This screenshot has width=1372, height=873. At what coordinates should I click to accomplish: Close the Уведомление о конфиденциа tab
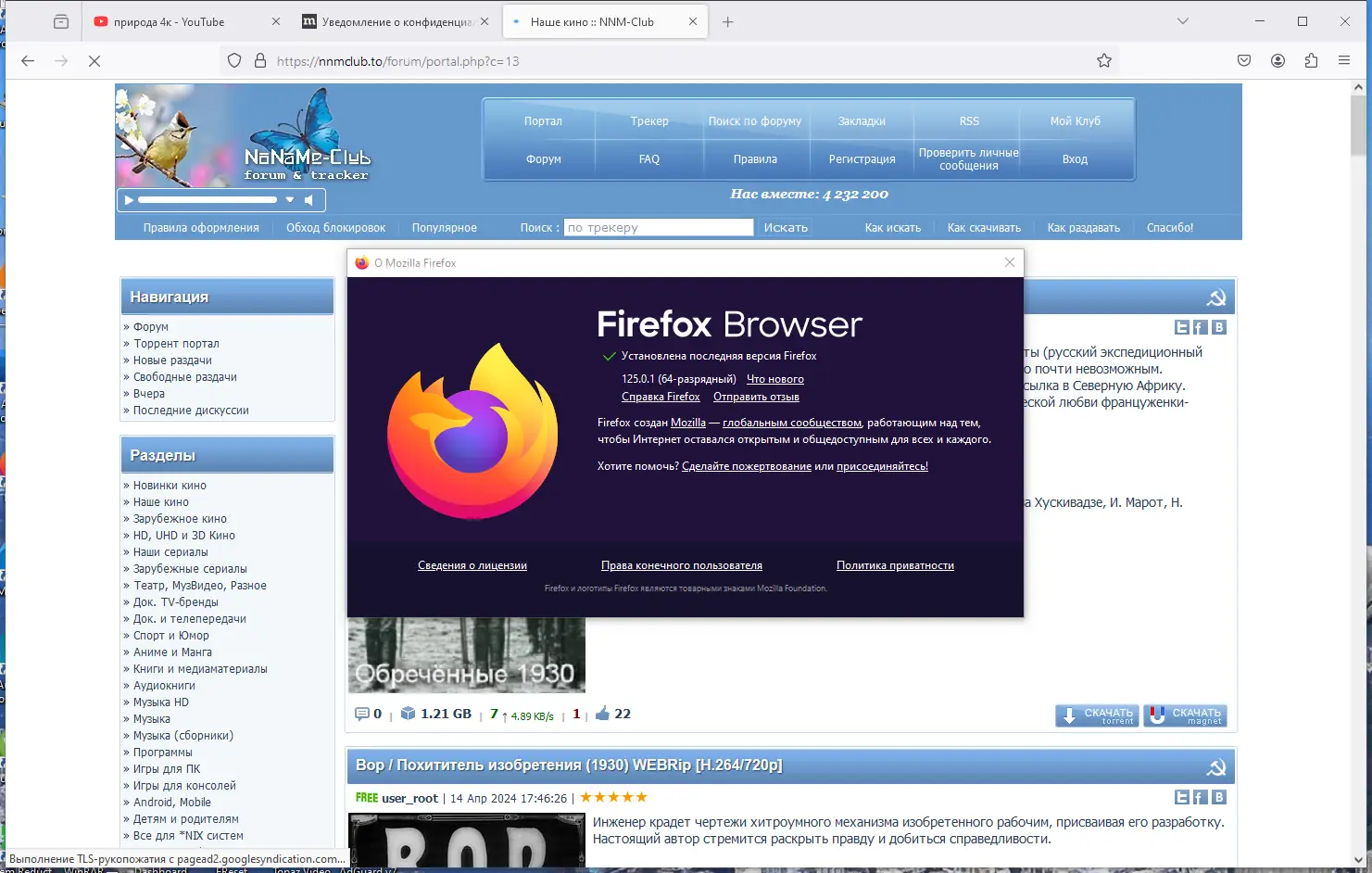[x=484, y=22]
